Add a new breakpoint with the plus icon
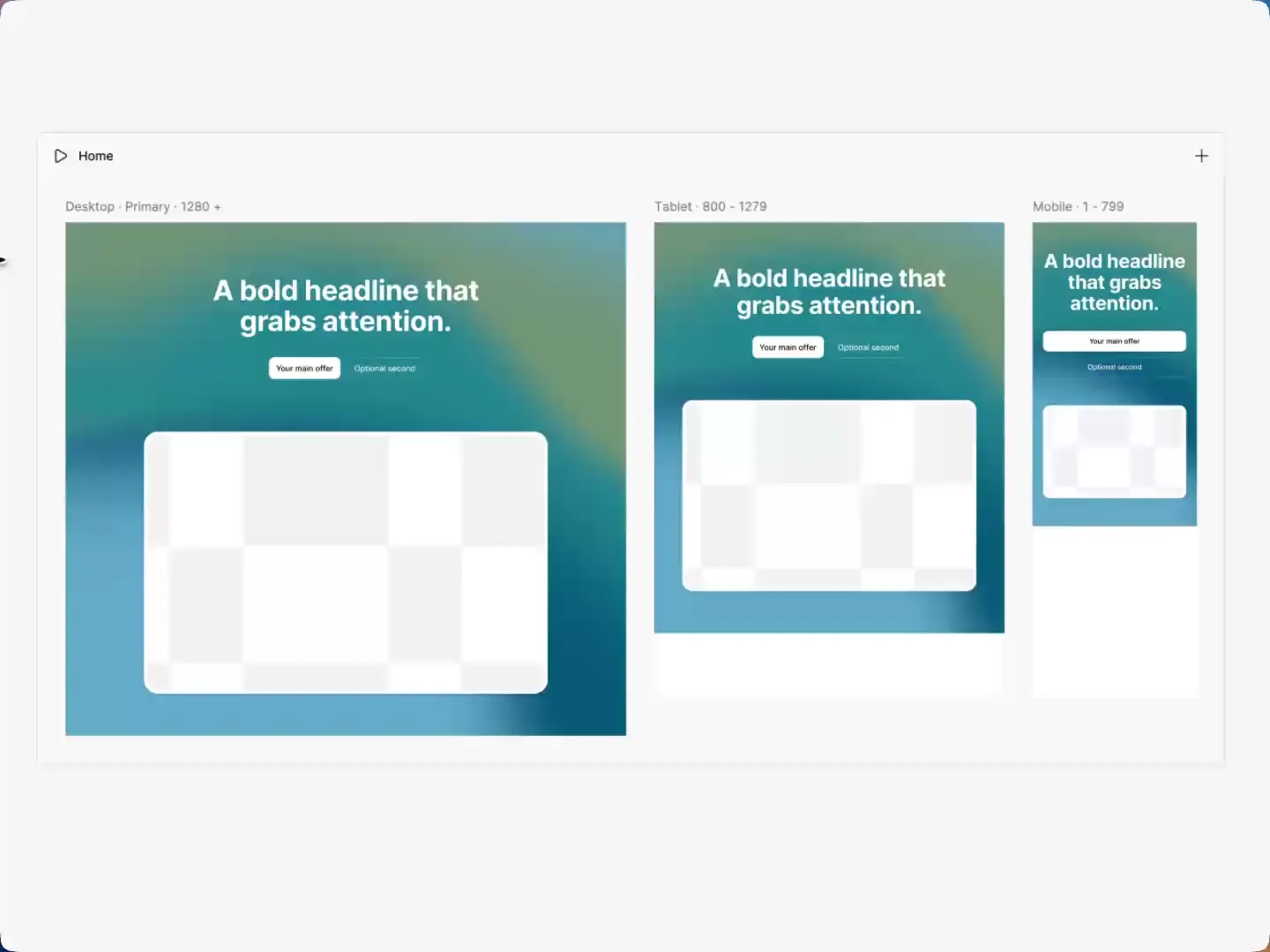Image resolution: width=1270 pixels, height=952 pixels. coord(1201,156)
